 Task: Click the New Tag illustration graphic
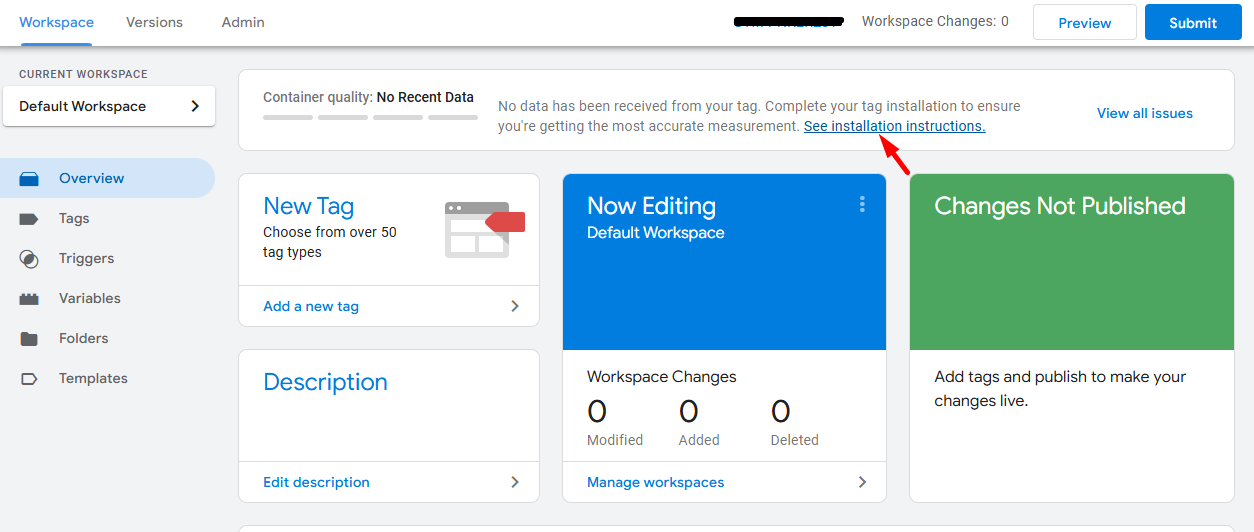point(485,229)
